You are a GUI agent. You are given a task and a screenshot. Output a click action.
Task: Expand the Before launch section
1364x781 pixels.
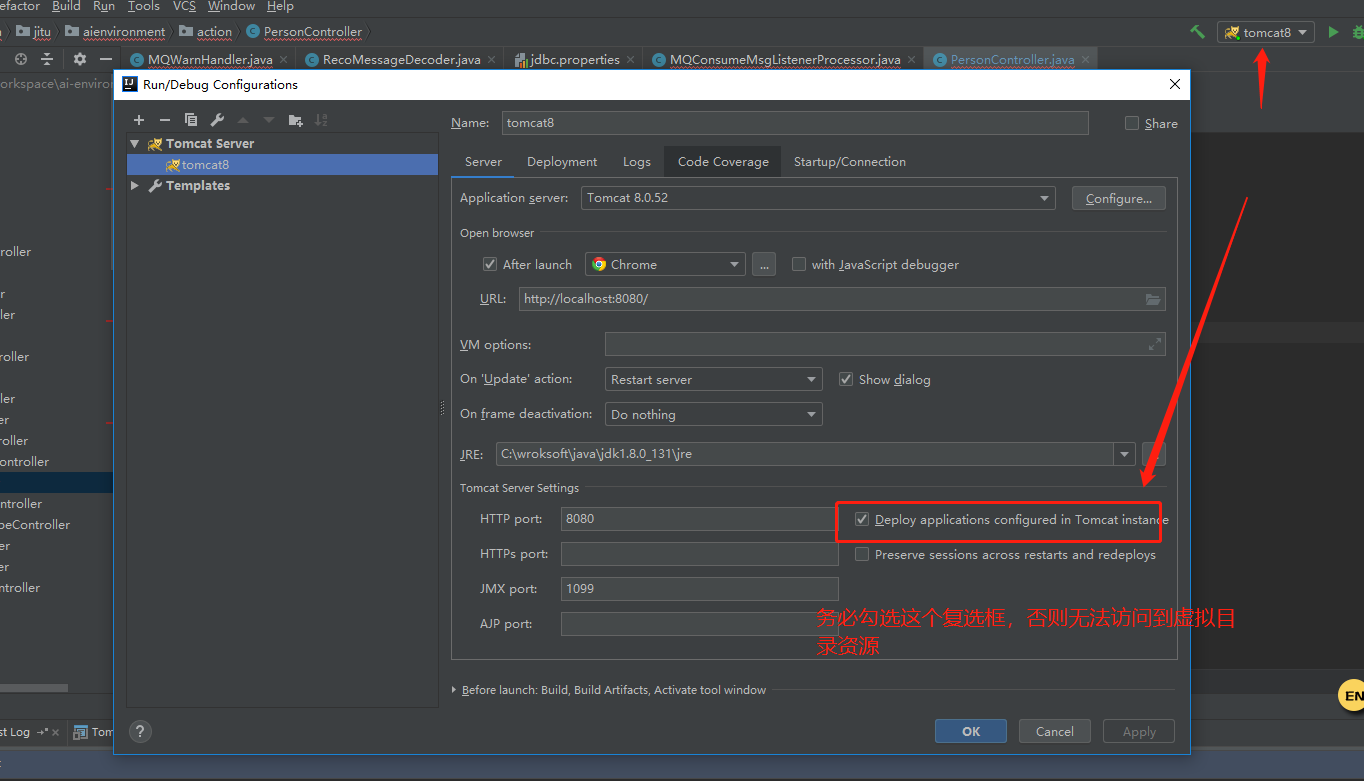[x=455, y=690]
